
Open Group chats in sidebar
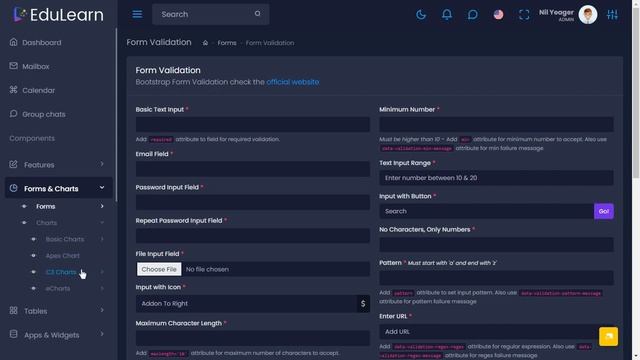(x=44, y=114)
